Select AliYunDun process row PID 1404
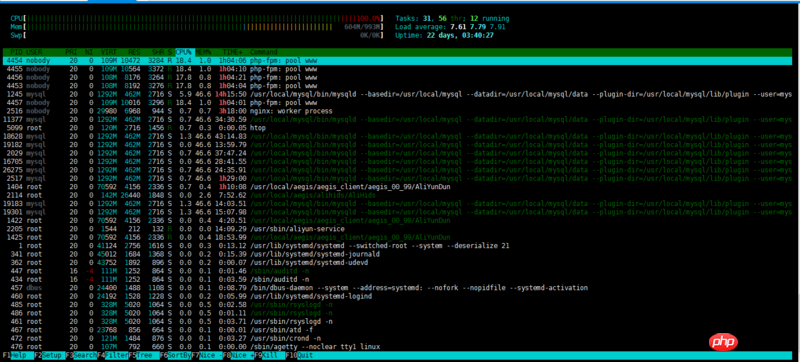This screenshot has width=800, height=362. coord(398,187)
